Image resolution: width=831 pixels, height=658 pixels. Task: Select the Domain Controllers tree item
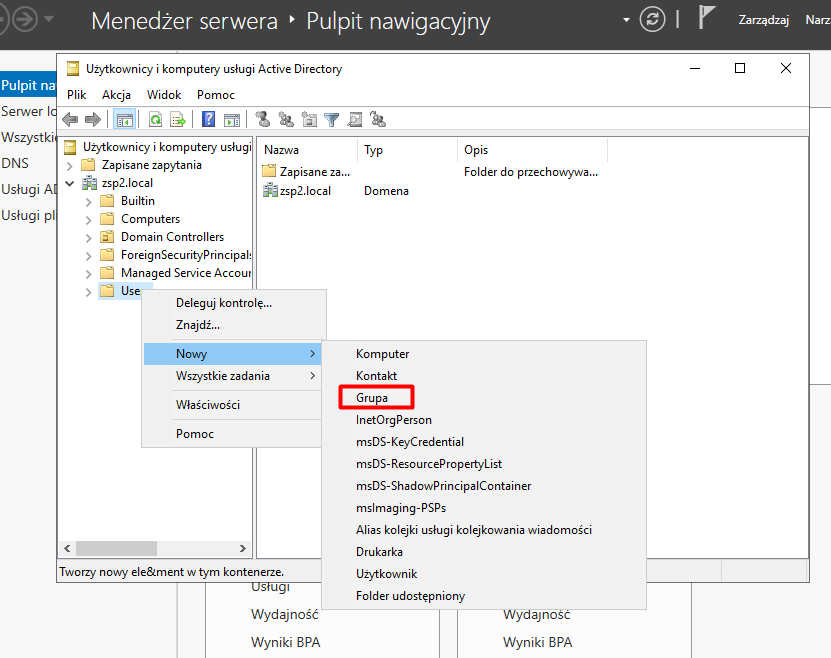172,237
